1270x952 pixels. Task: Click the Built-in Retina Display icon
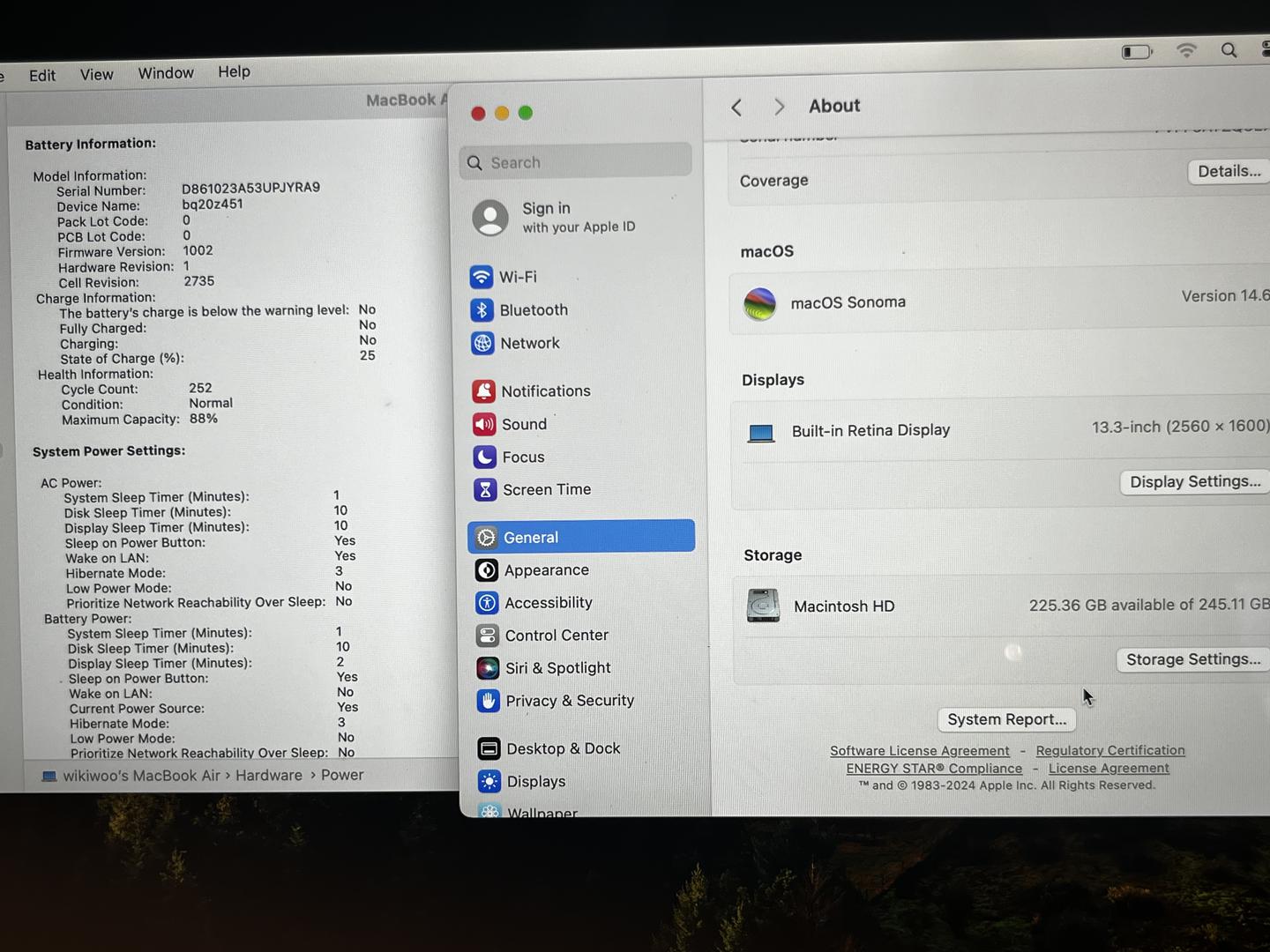click(760, 433)
